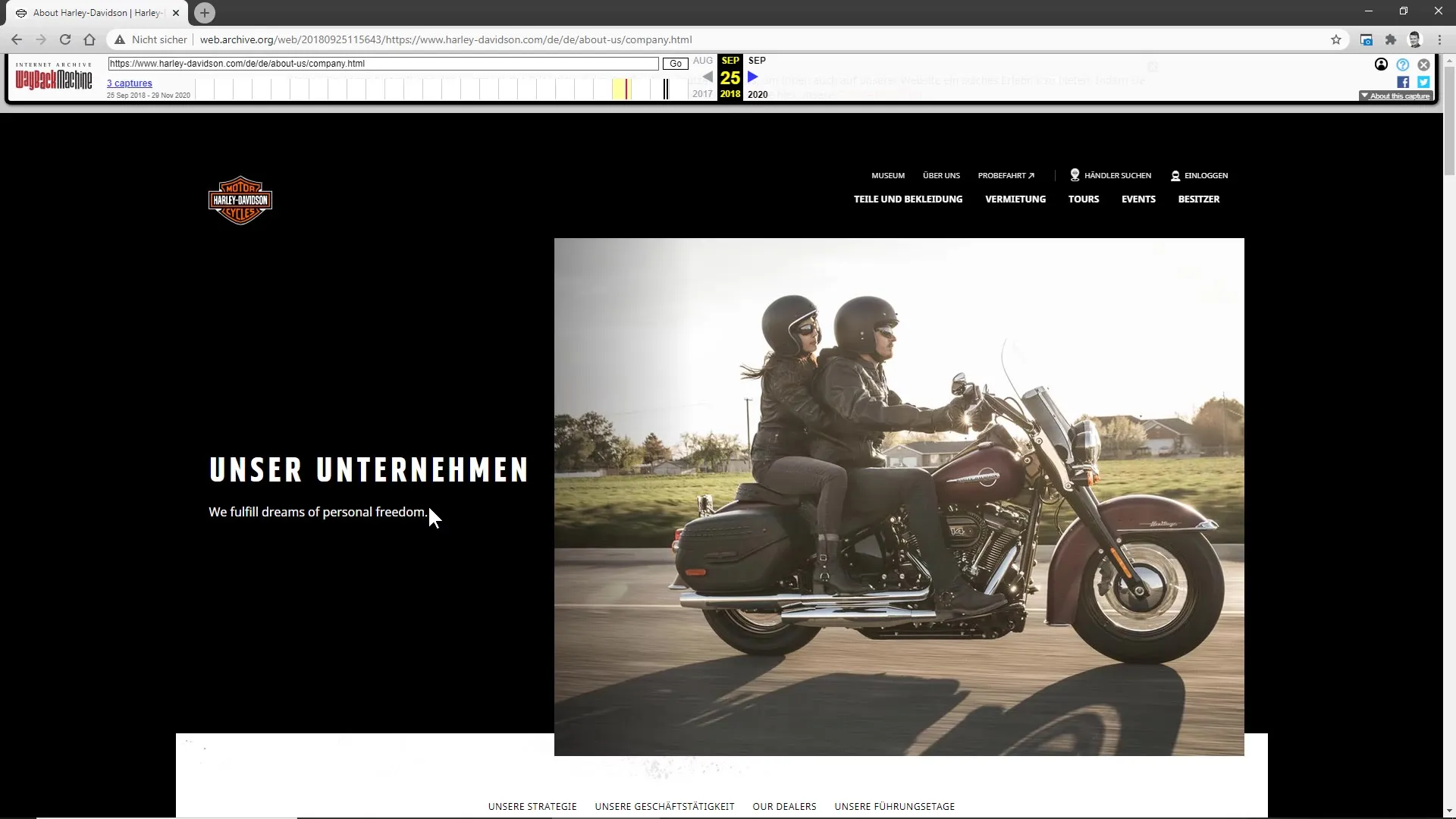Click the blue screenshot extension icon
The image size is (1456, 819).
pyautogui.click(x=1366, y=39)
